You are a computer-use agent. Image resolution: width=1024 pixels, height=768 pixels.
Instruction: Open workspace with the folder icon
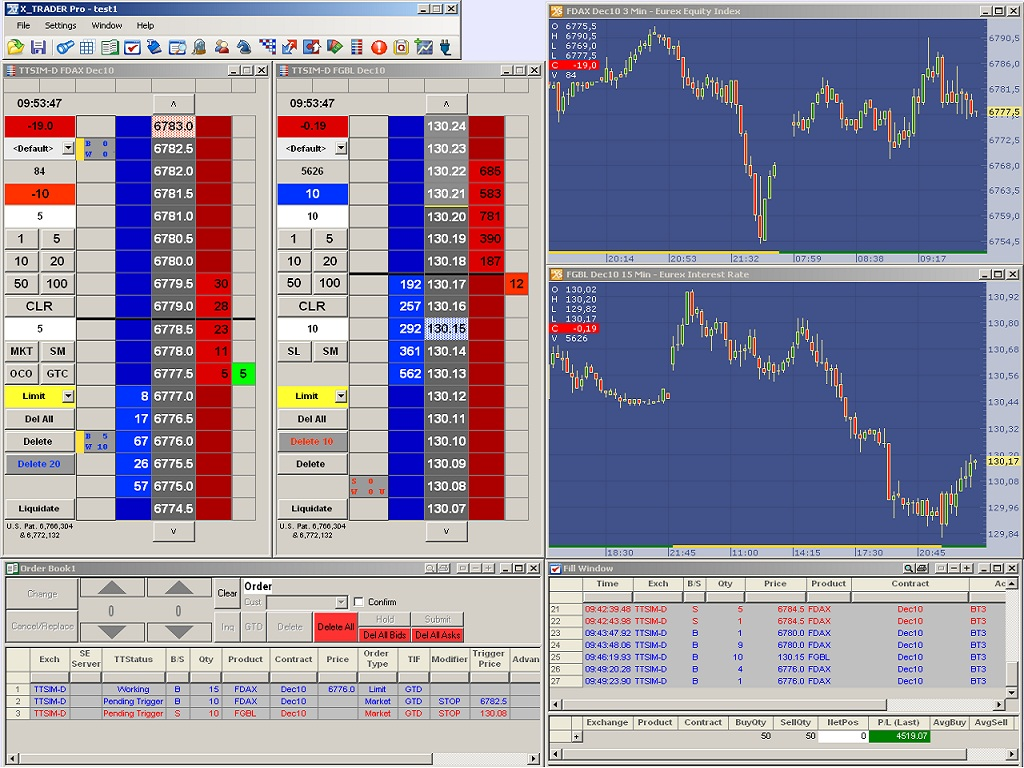[x=15, y=47]
